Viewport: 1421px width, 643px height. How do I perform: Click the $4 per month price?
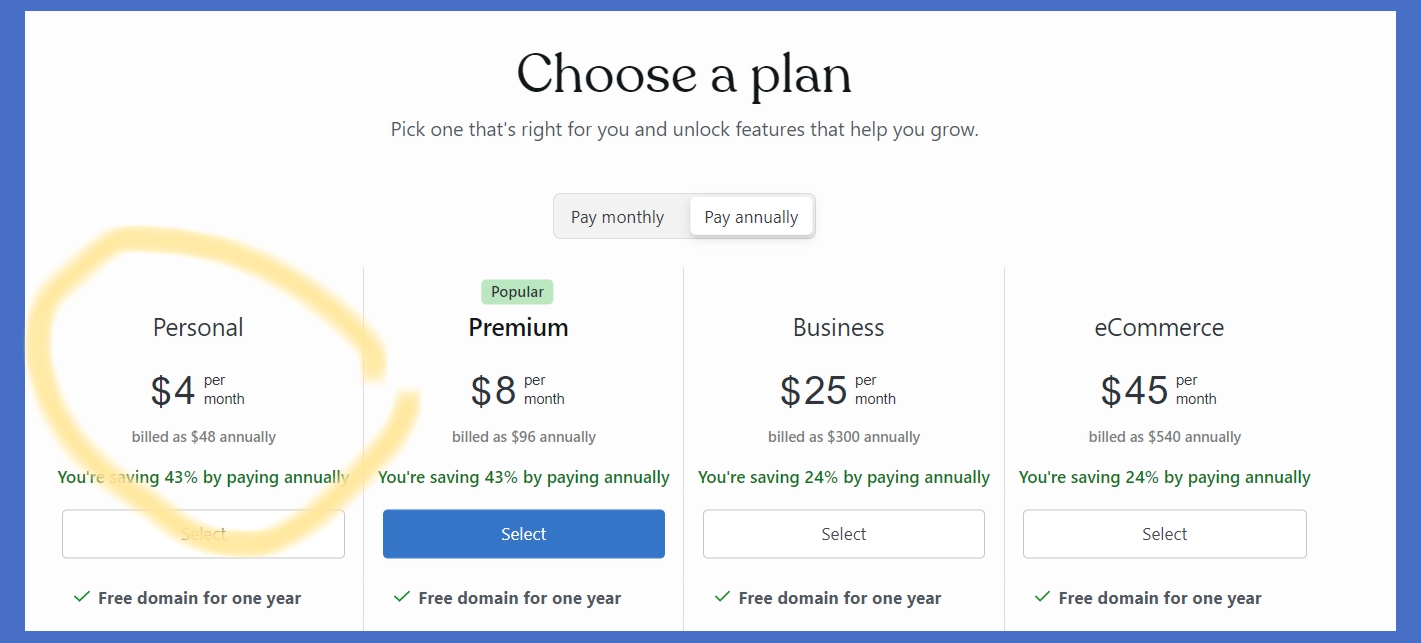(x=175, y=390)
